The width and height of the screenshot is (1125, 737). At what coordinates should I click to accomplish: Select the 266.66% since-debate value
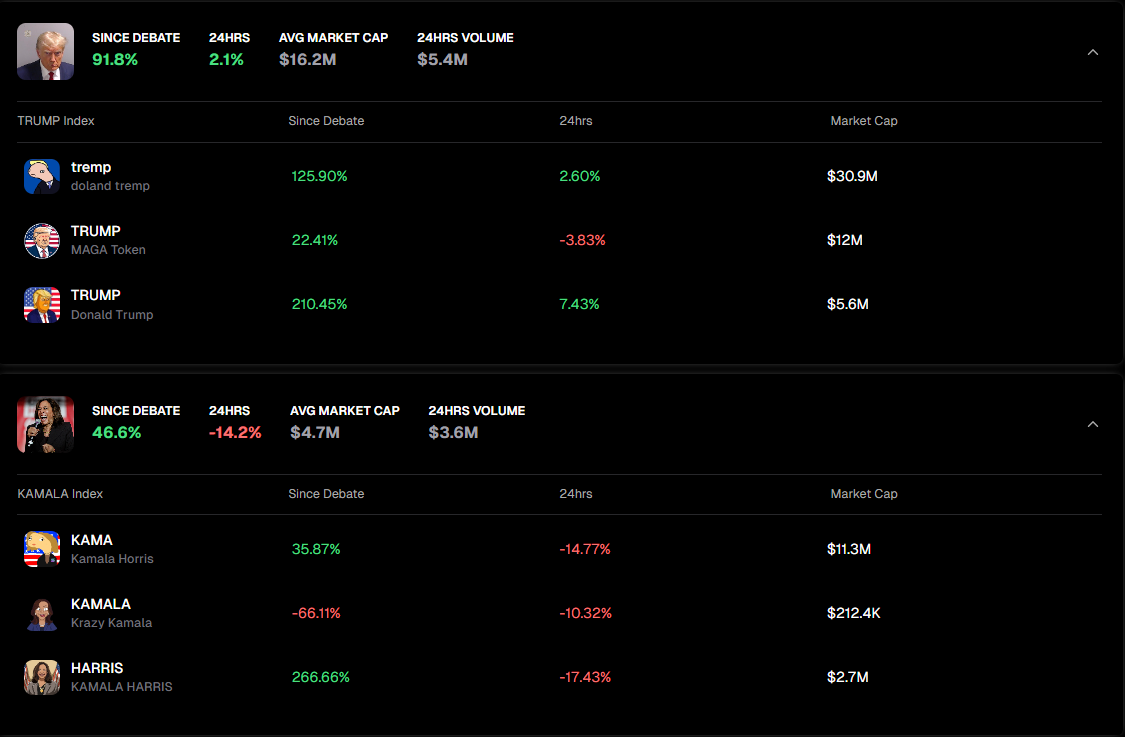click(321, 677)
